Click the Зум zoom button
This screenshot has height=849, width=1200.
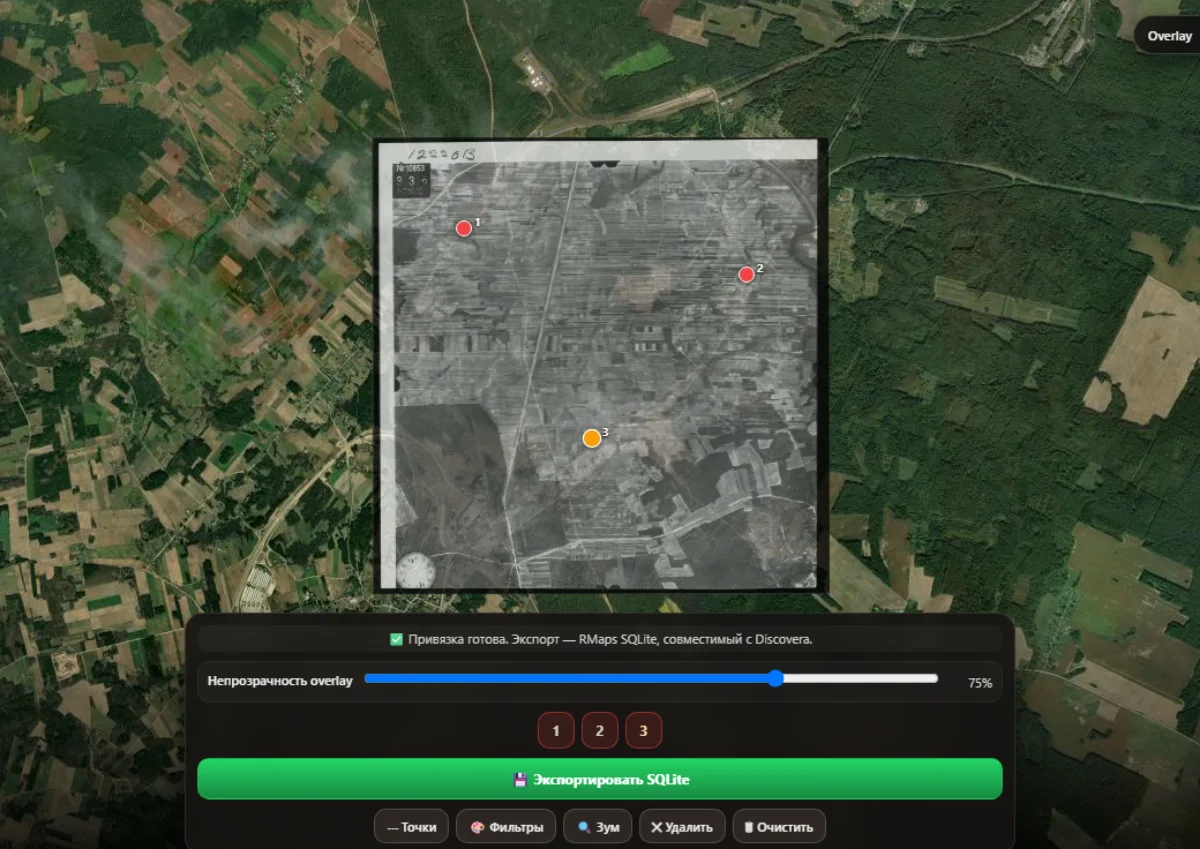click(598, 827)
